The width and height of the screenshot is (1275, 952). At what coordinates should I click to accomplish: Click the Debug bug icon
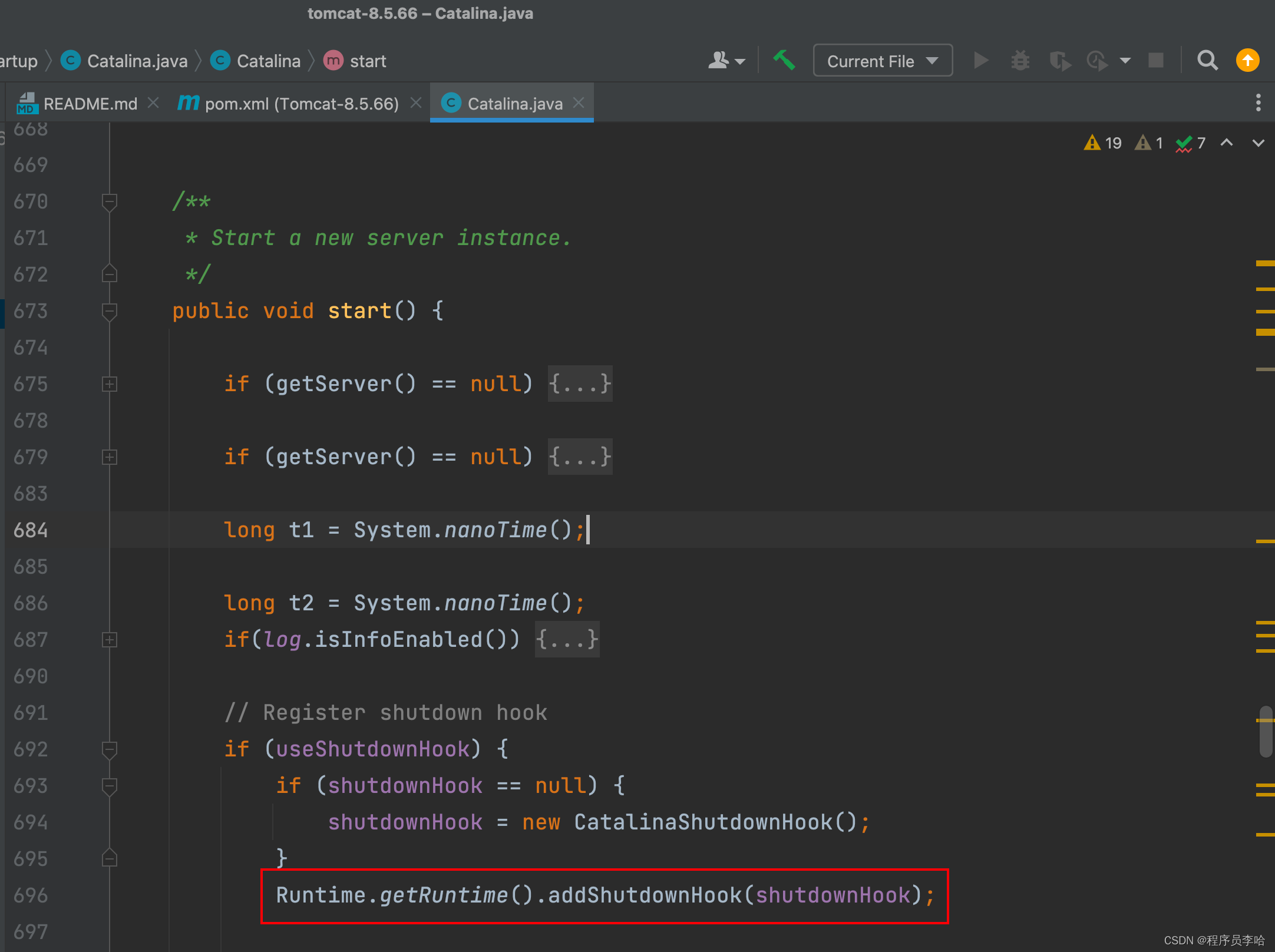point(1020,60)
